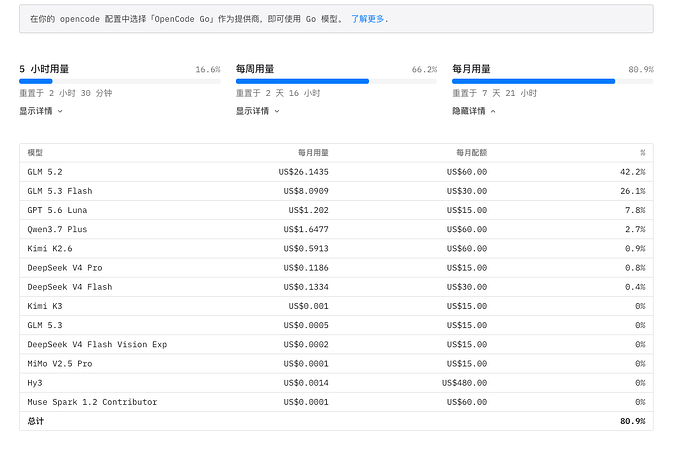Click usage value US$0.5913
Screen dimensions: 690x454
pos(306,249)
